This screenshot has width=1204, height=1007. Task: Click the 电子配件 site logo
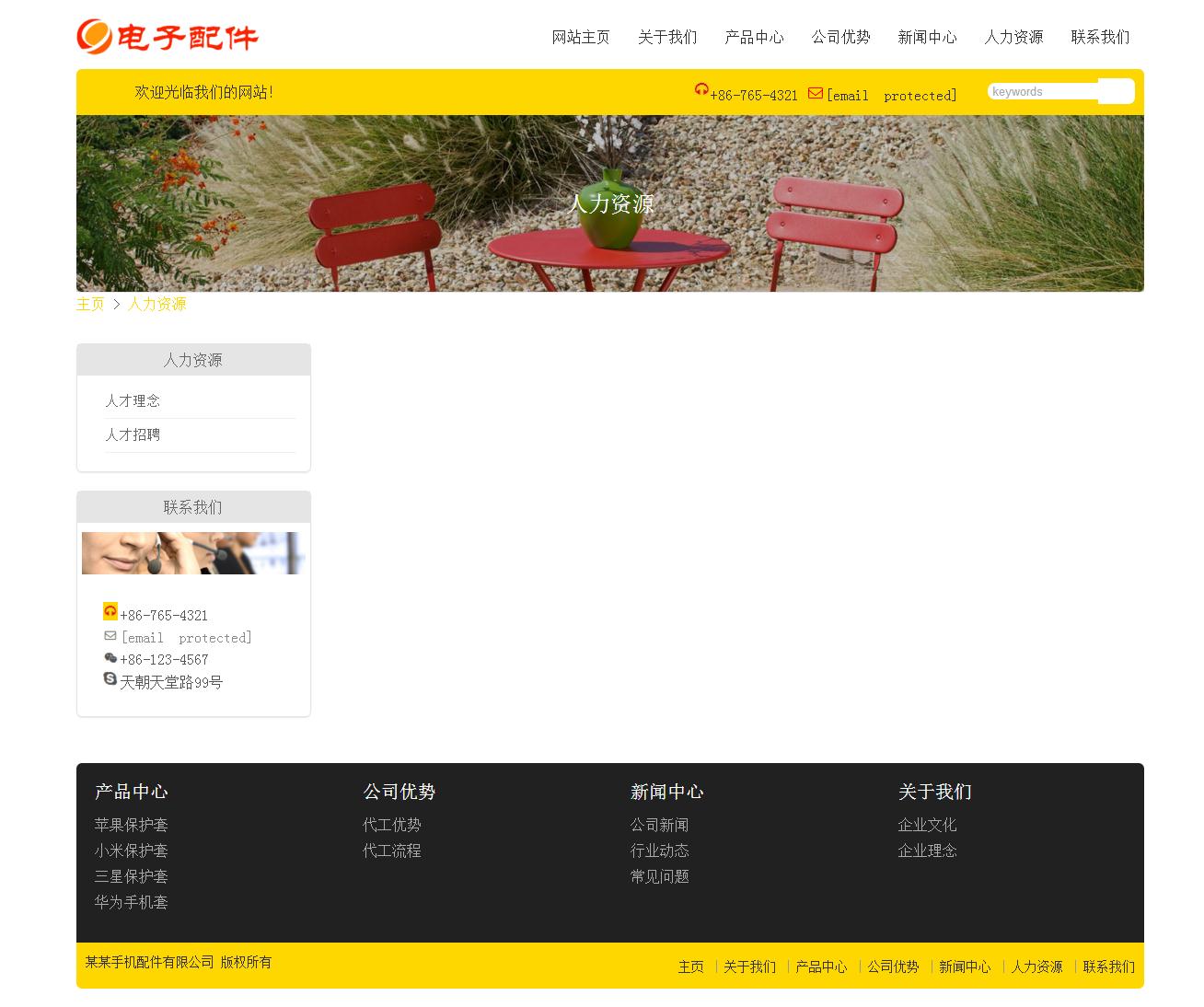(167, 37)
